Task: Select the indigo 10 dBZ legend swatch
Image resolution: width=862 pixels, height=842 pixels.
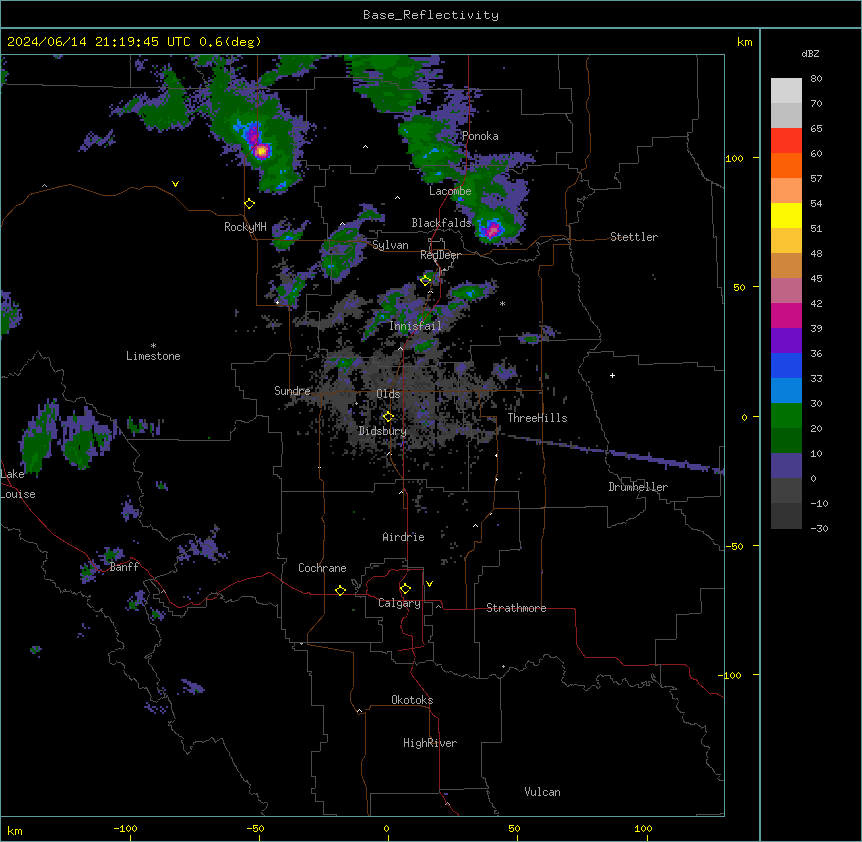Action: click(786, 466)
